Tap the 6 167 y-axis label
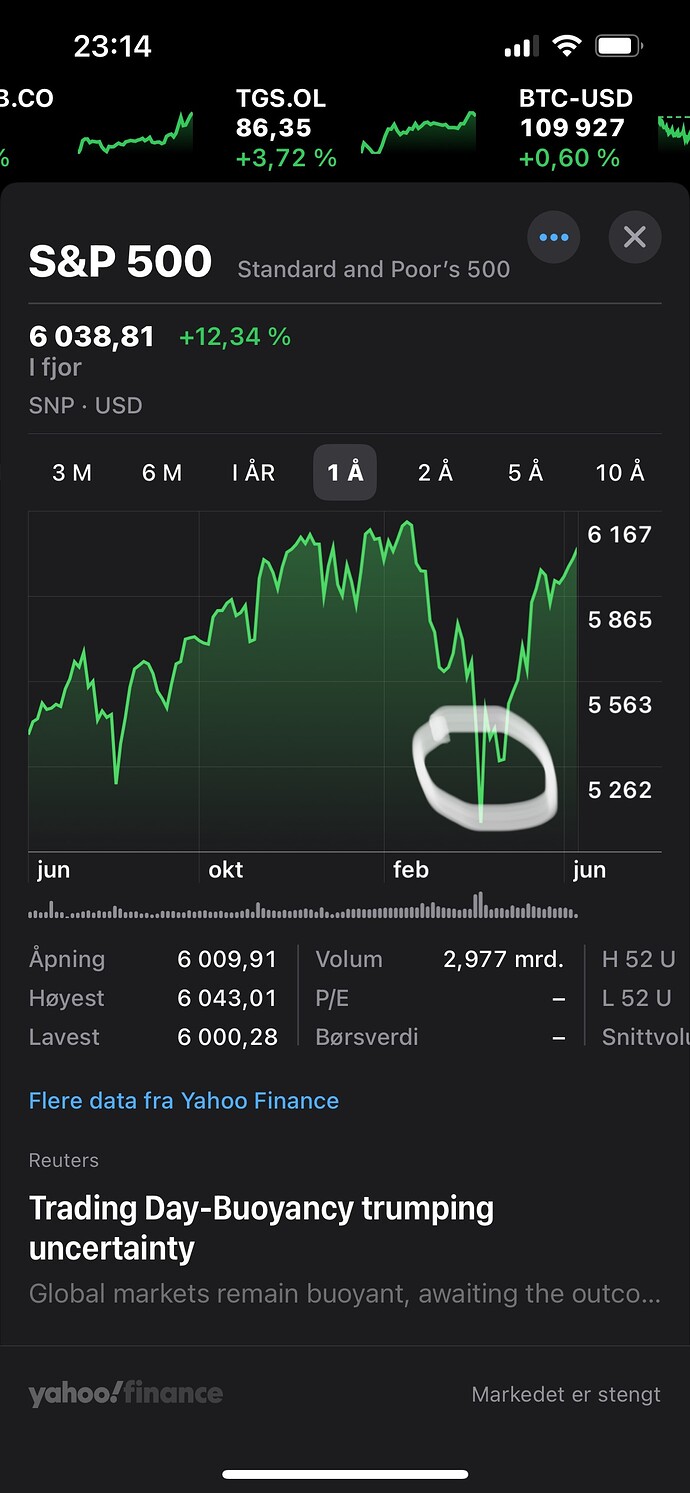This screenshot has width=690, height=1493. coord(620,534)
